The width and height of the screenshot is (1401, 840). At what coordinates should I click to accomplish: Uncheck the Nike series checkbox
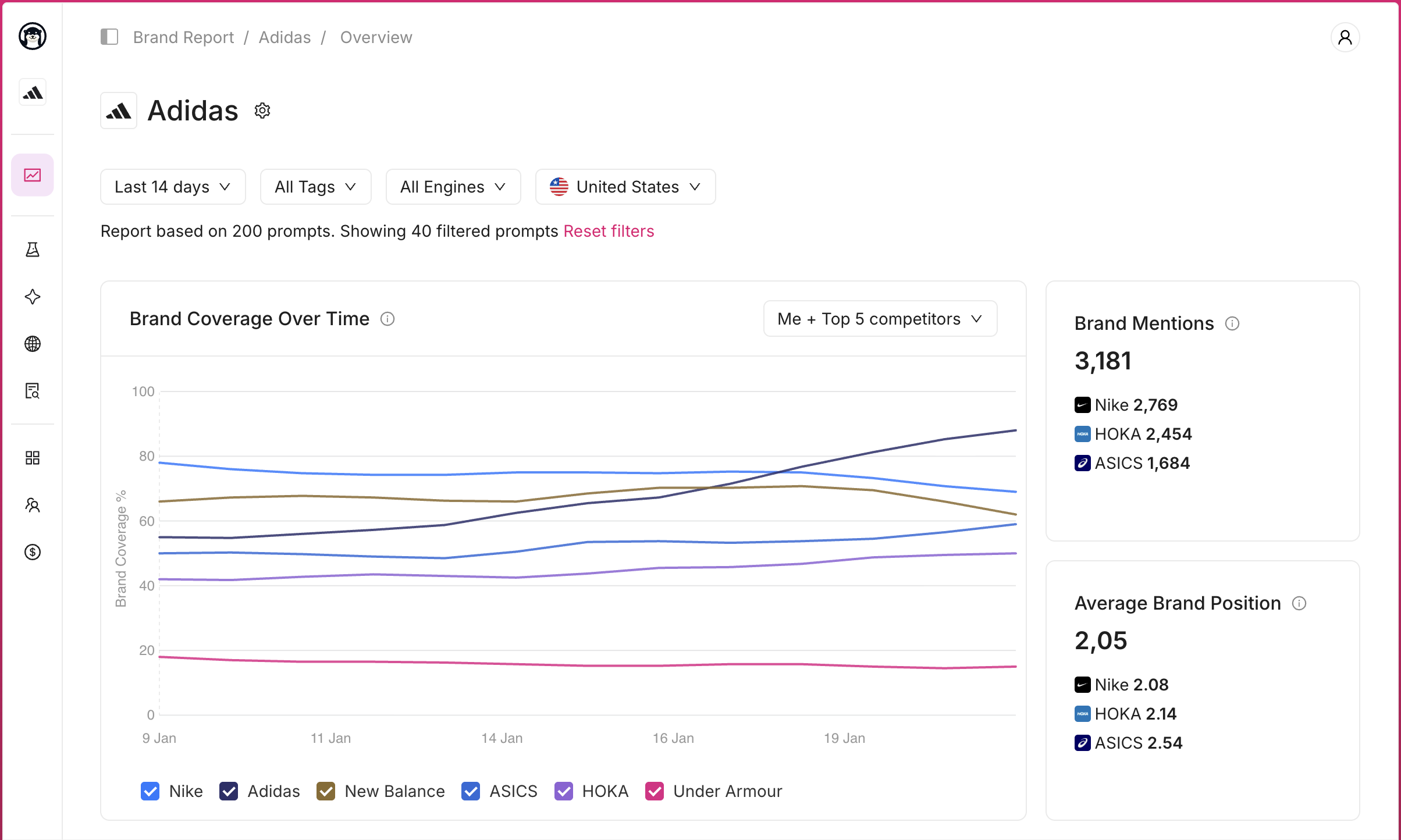pos(150,791)
